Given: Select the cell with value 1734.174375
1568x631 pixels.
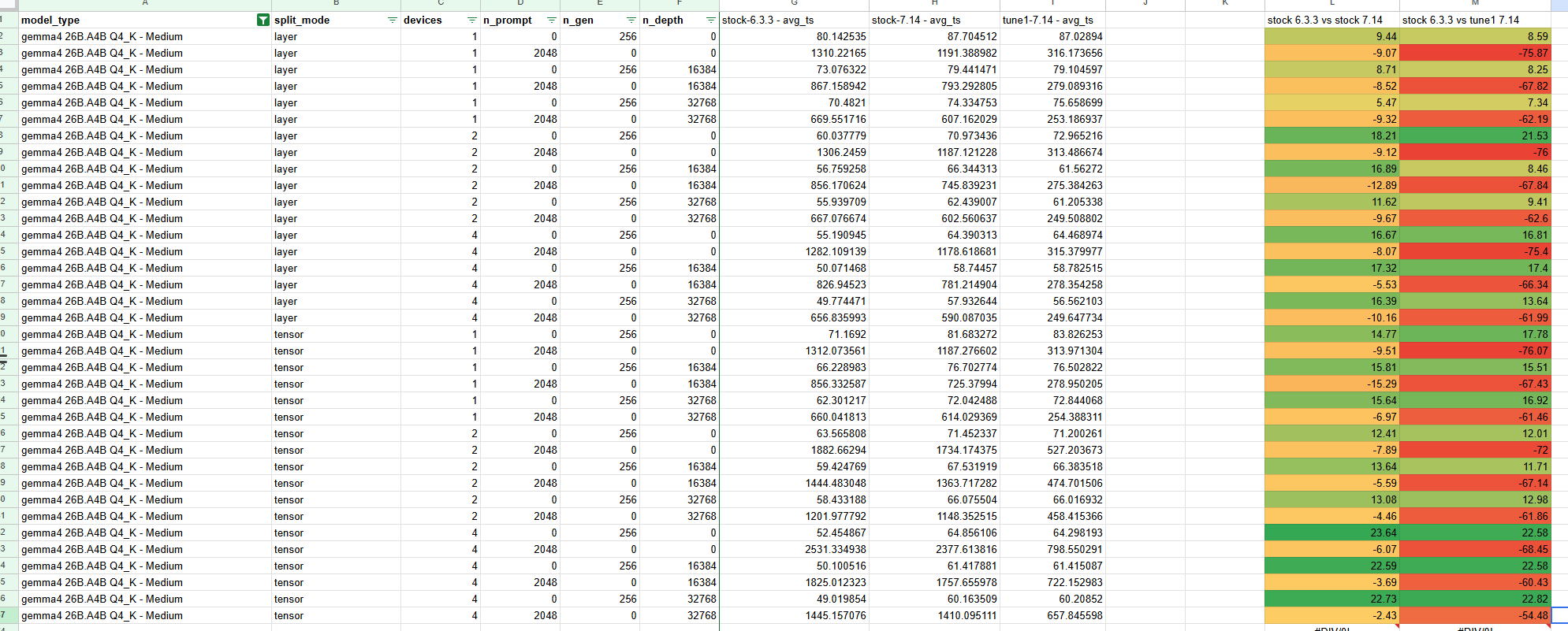Looking at the screenshot, I should pyautogui.click(x=934, y=450).
